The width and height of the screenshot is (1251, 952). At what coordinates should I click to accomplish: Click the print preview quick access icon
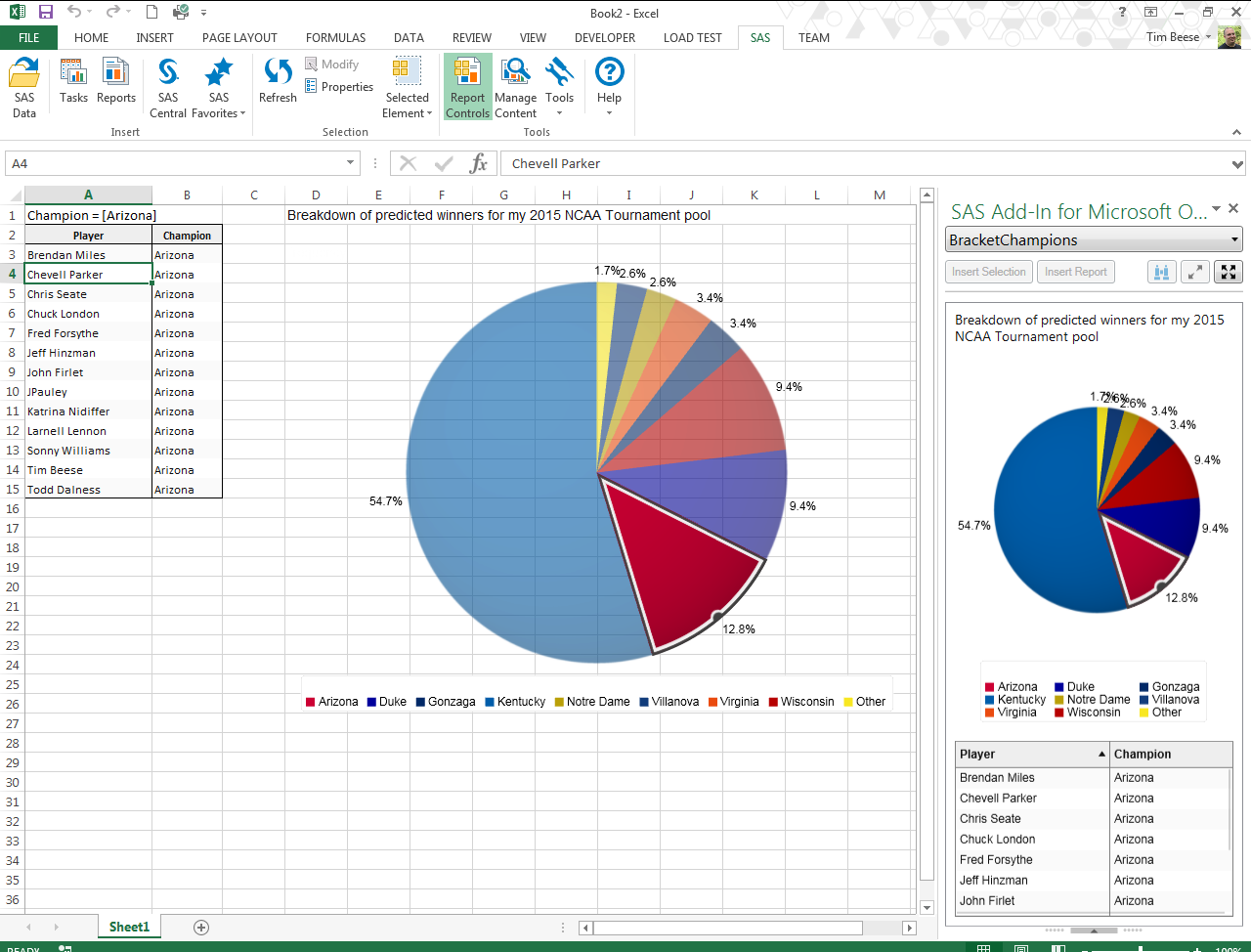(181, 13)
